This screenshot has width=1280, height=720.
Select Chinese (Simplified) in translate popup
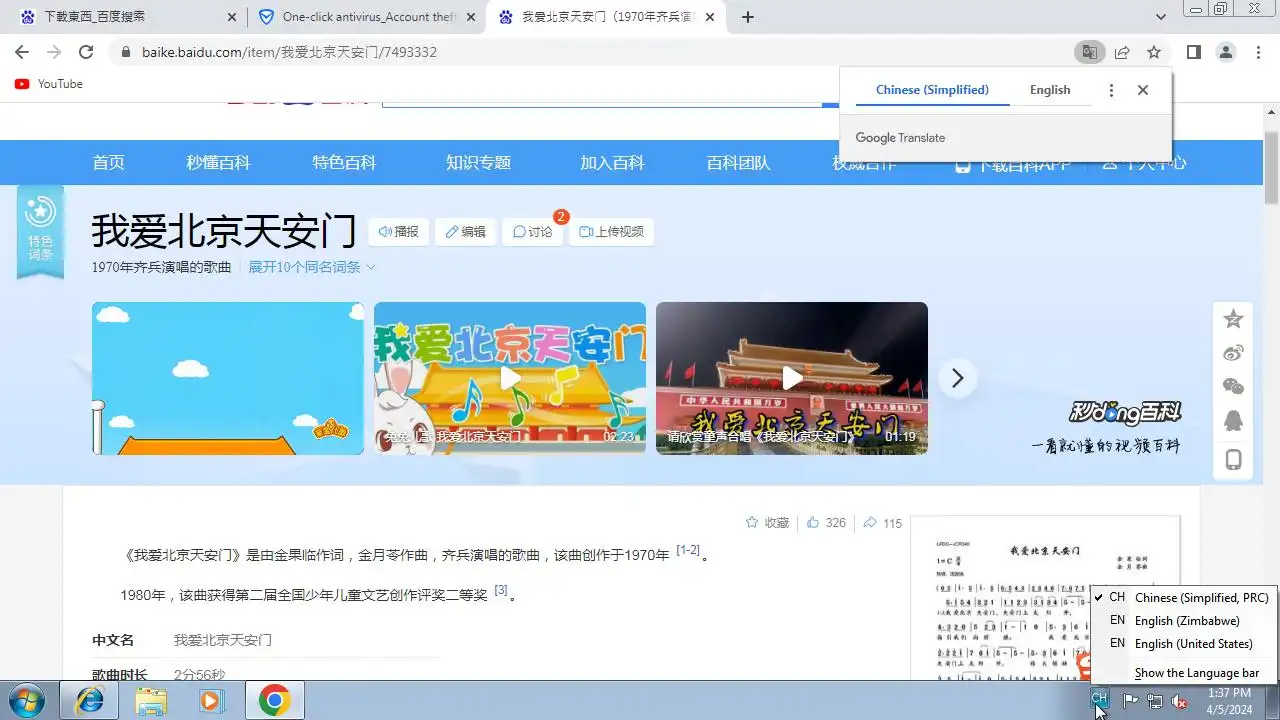click(932, 90)
